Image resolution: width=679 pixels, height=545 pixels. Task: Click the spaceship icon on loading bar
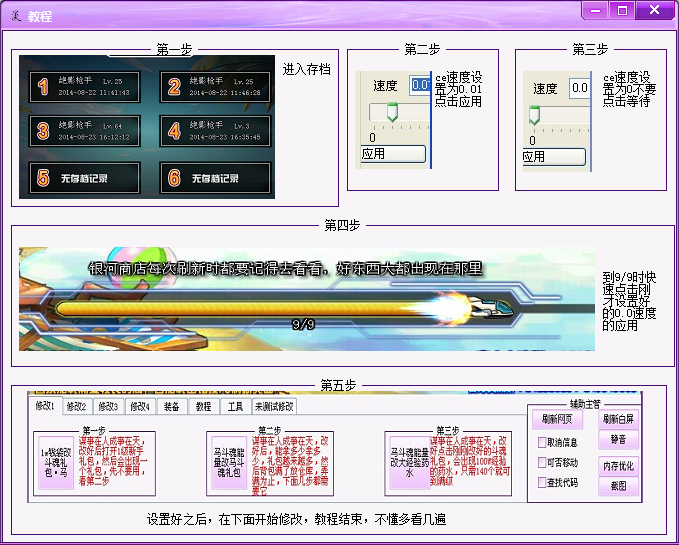[x=491, y=307]
